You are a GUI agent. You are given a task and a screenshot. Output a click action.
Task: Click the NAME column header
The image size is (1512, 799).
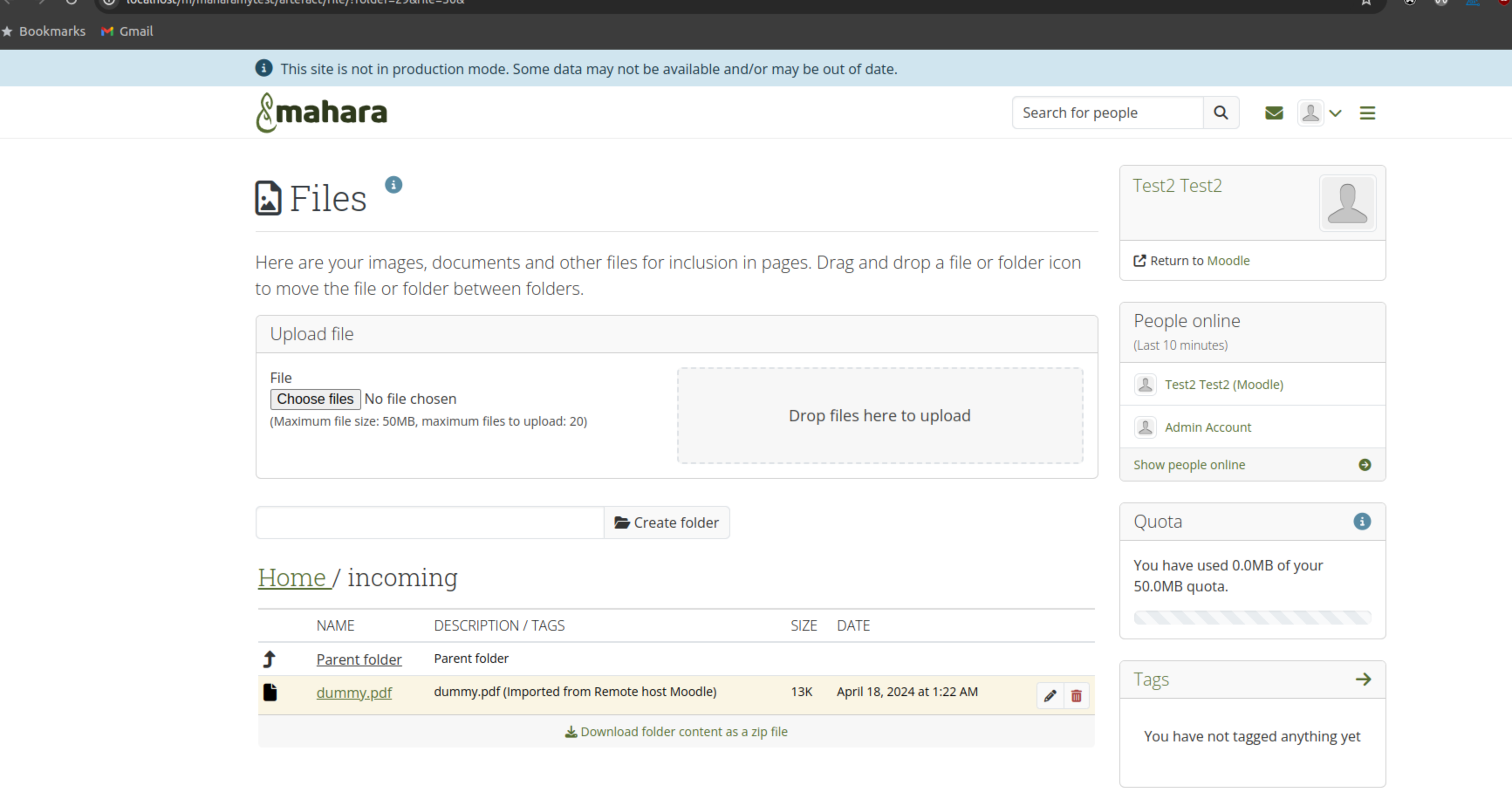[x=335, y=625]
